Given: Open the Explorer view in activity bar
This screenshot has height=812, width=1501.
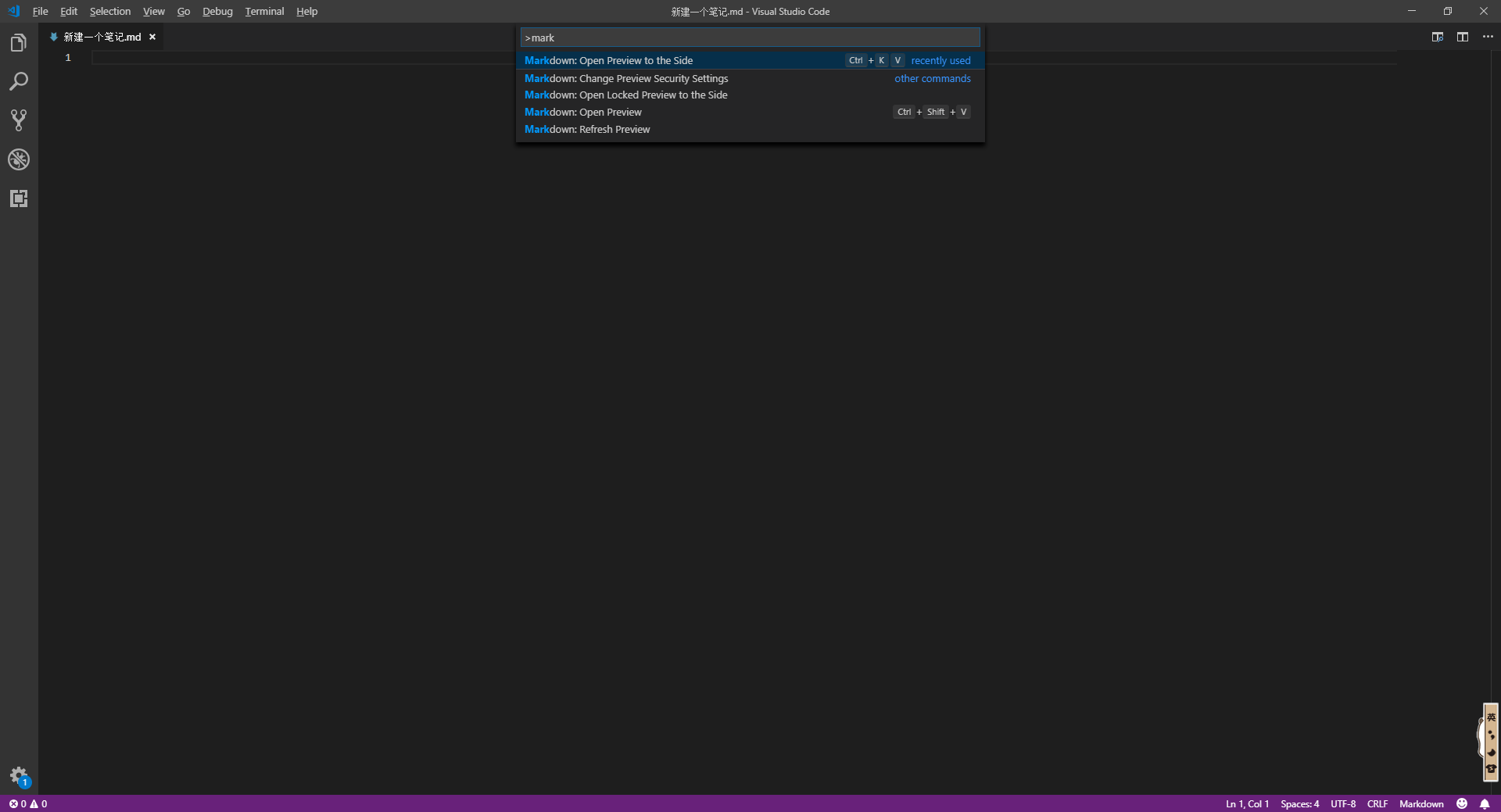Looking at the screenshot, I should (19, 43).
